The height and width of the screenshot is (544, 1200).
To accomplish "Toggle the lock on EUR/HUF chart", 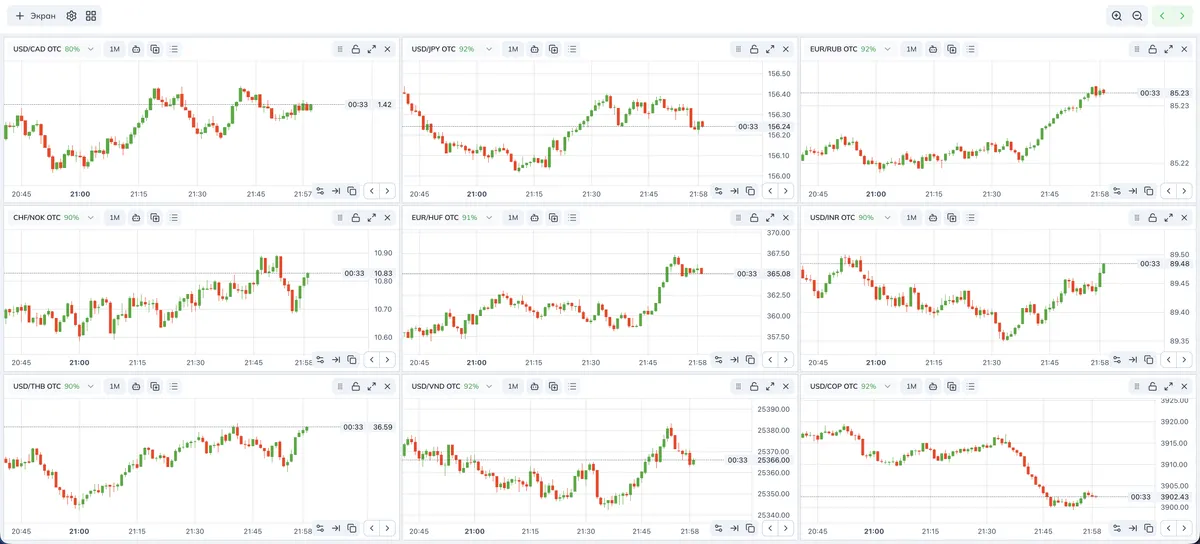I will [x=754, y=217].
